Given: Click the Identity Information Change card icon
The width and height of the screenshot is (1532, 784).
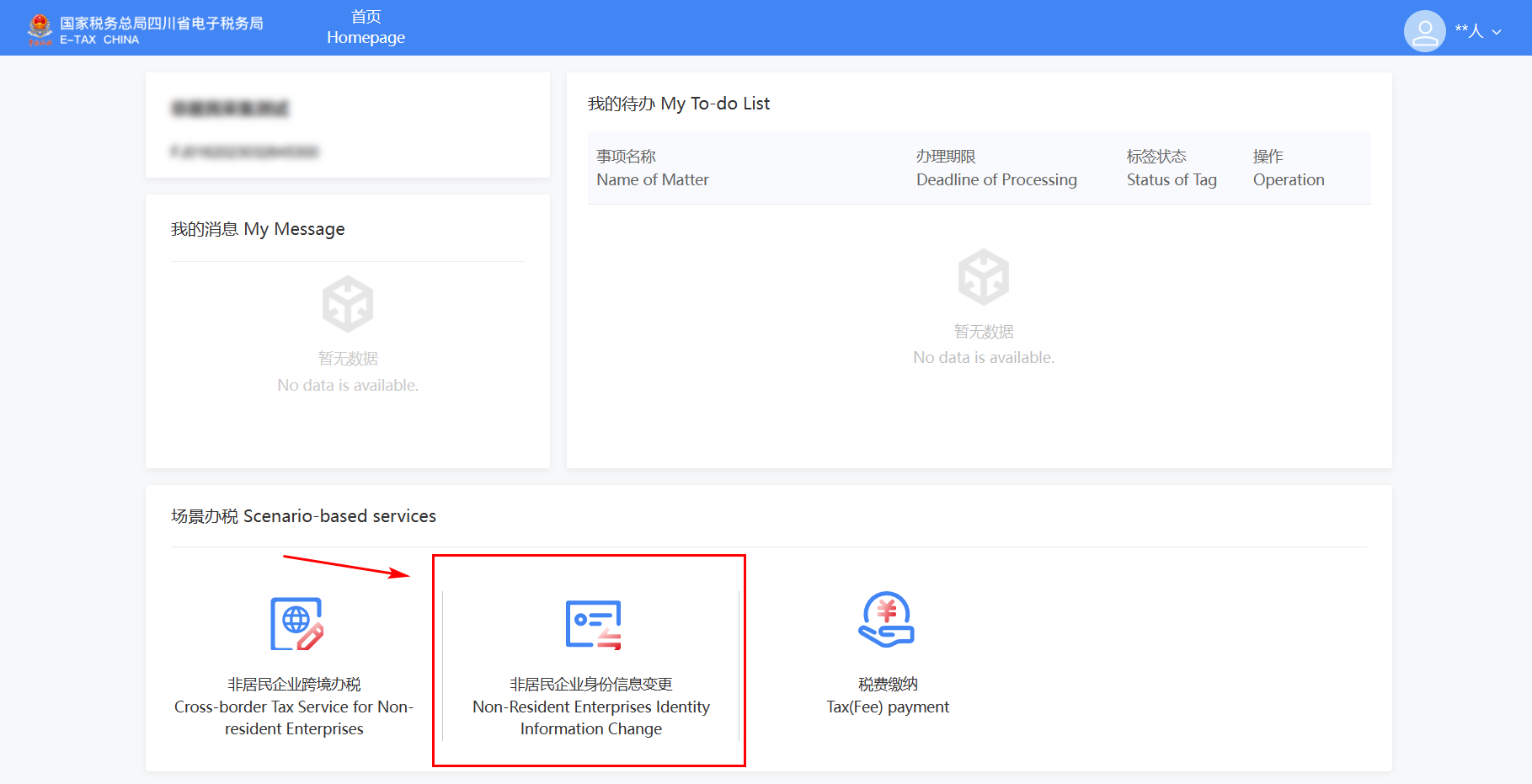Looking at the screenshot, I should click(x=593, y=624).
